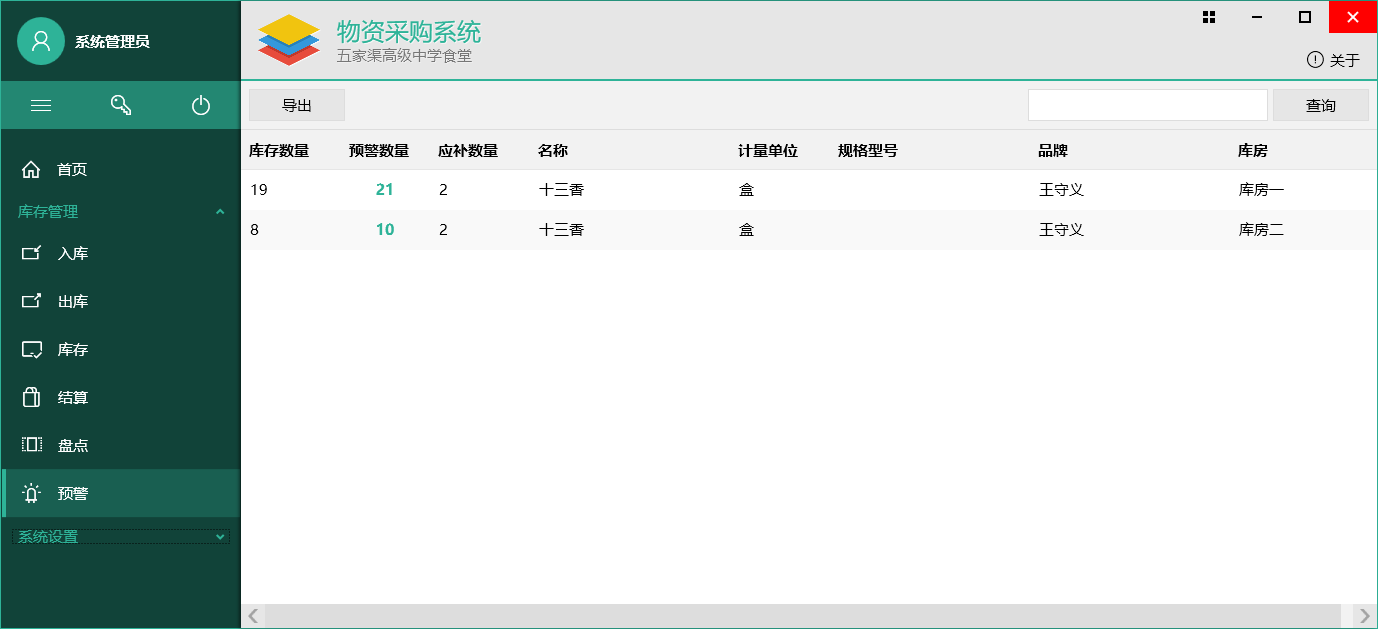1378x629 pixels.
Task: Click the horizontal scrollbar right arrow
Action: click(1364, 616)
